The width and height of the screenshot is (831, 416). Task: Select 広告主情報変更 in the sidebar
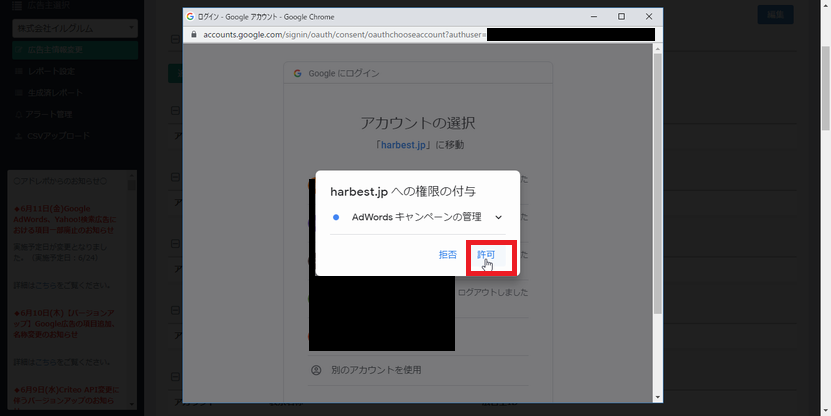coord(75,50)
